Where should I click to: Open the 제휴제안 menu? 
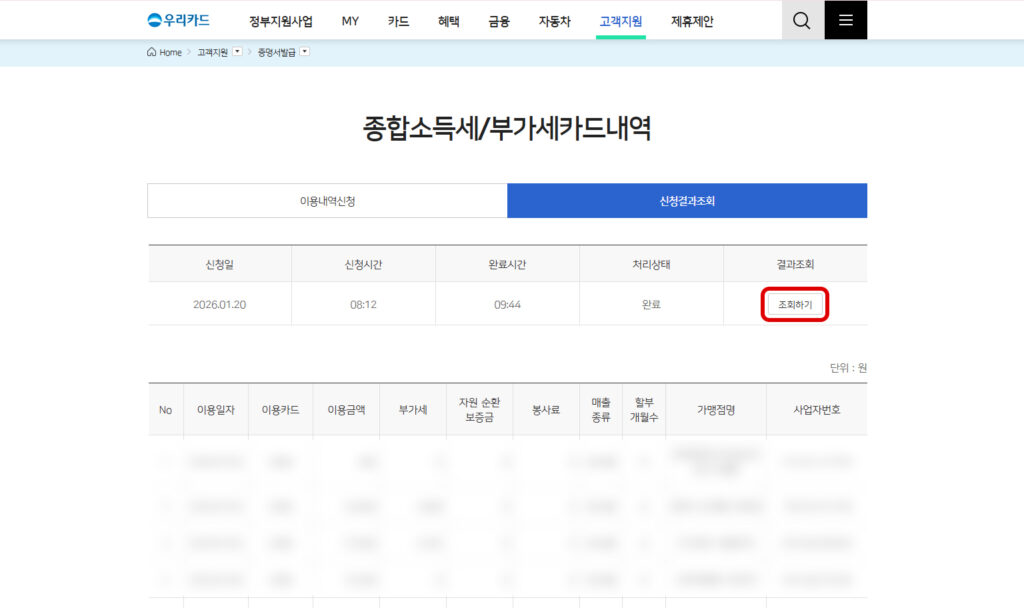[x=691, y=19]
